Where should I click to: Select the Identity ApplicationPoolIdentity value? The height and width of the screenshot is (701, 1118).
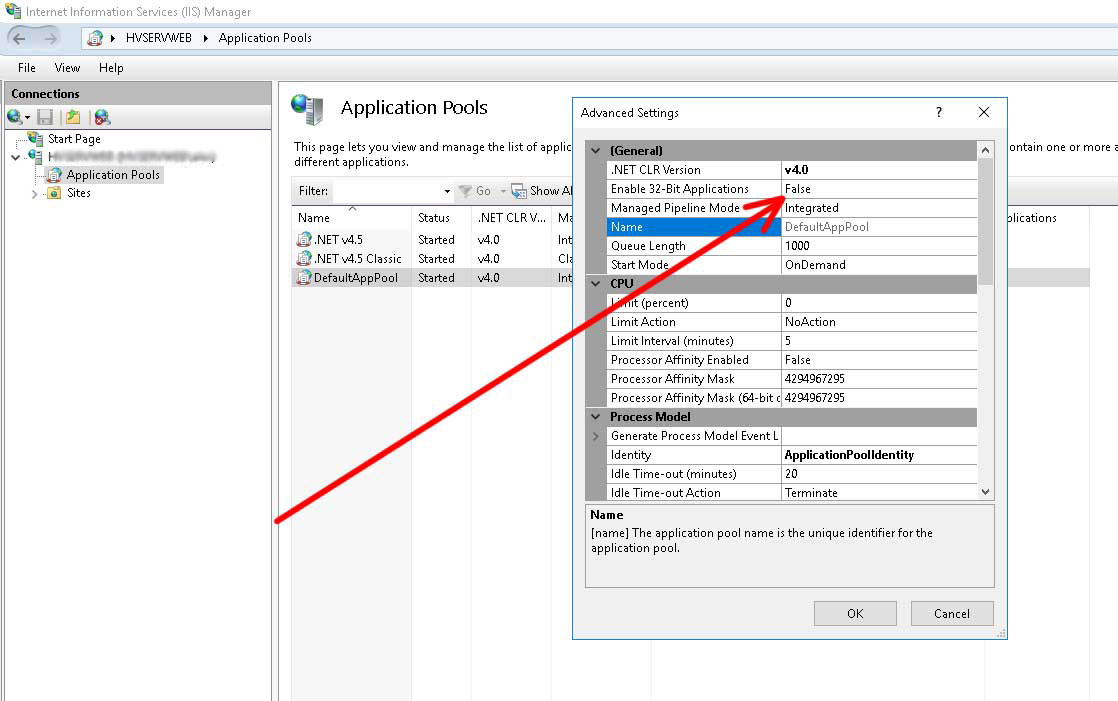pyautogui.click(x=879, y=455)
